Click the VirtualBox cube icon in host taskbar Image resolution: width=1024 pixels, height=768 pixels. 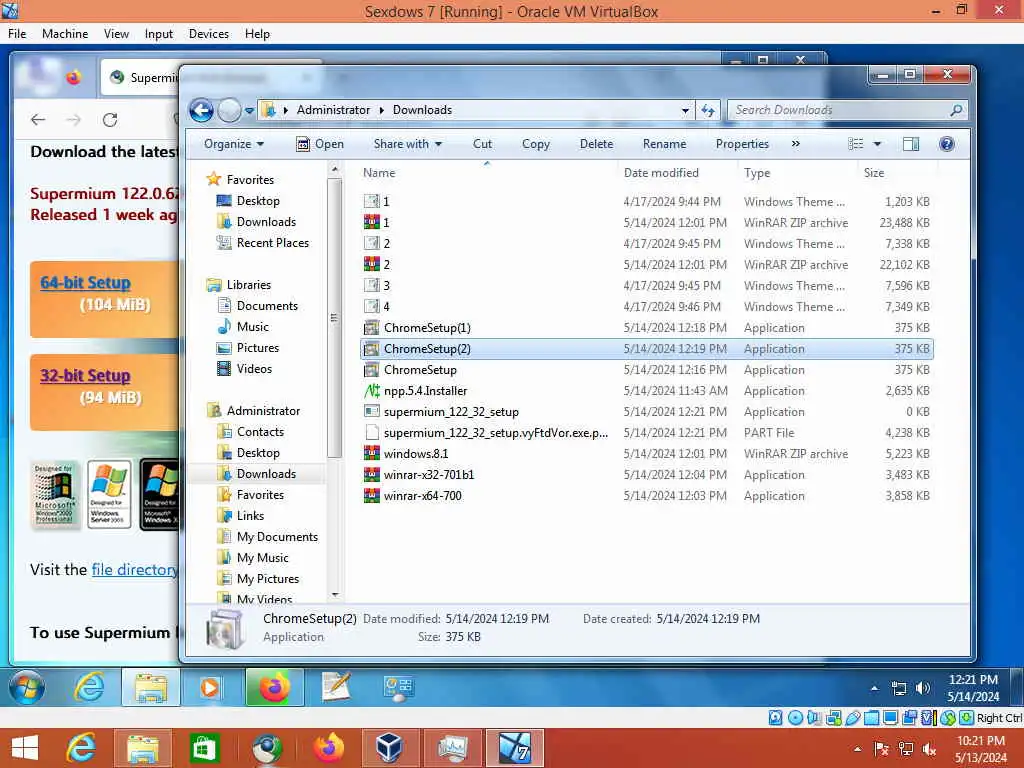[x=389, y=748]
